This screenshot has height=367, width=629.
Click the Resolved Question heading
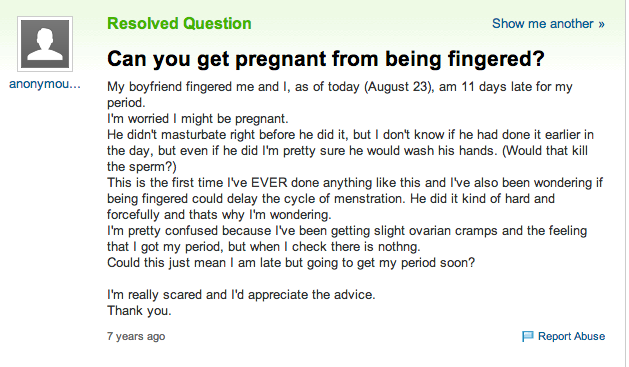[x=179, y=24]
